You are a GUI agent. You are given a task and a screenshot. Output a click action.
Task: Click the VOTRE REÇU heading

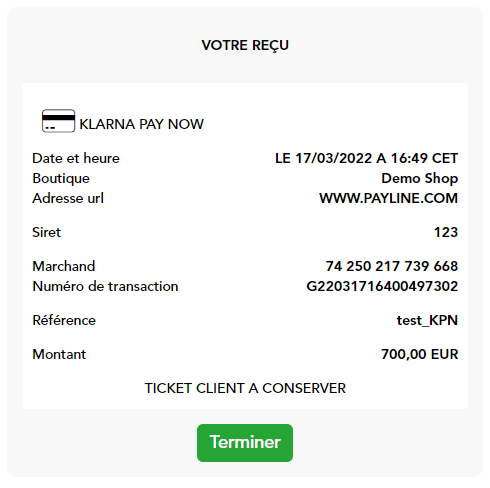coord(245,45)
